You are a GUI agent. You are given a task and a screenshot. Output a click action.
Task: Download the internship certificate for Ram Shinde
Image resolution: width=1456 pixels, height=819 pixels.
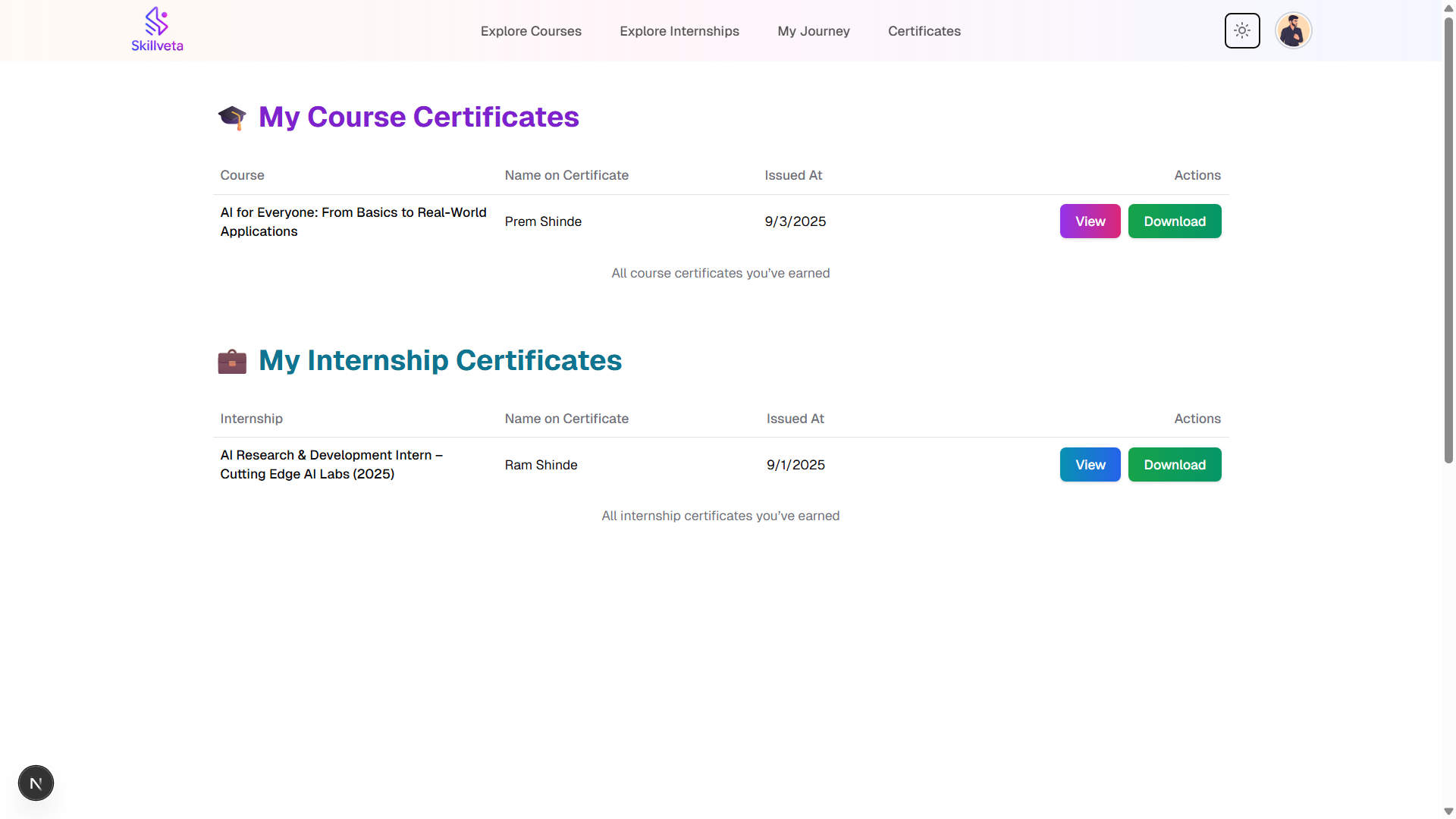pyautogui.click(x=1175, y=465)
